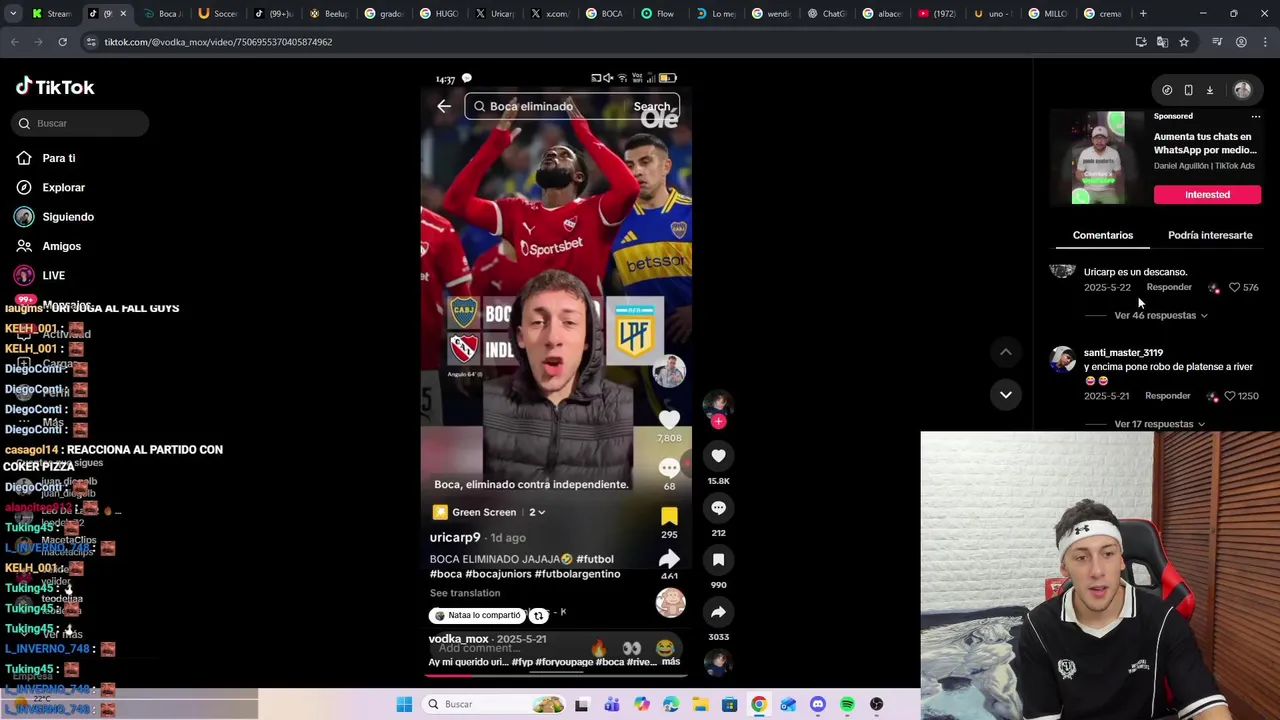Click 'más' to expand the video description
The height and width of the screenshot is (720, 1280).
coord(671,661)
